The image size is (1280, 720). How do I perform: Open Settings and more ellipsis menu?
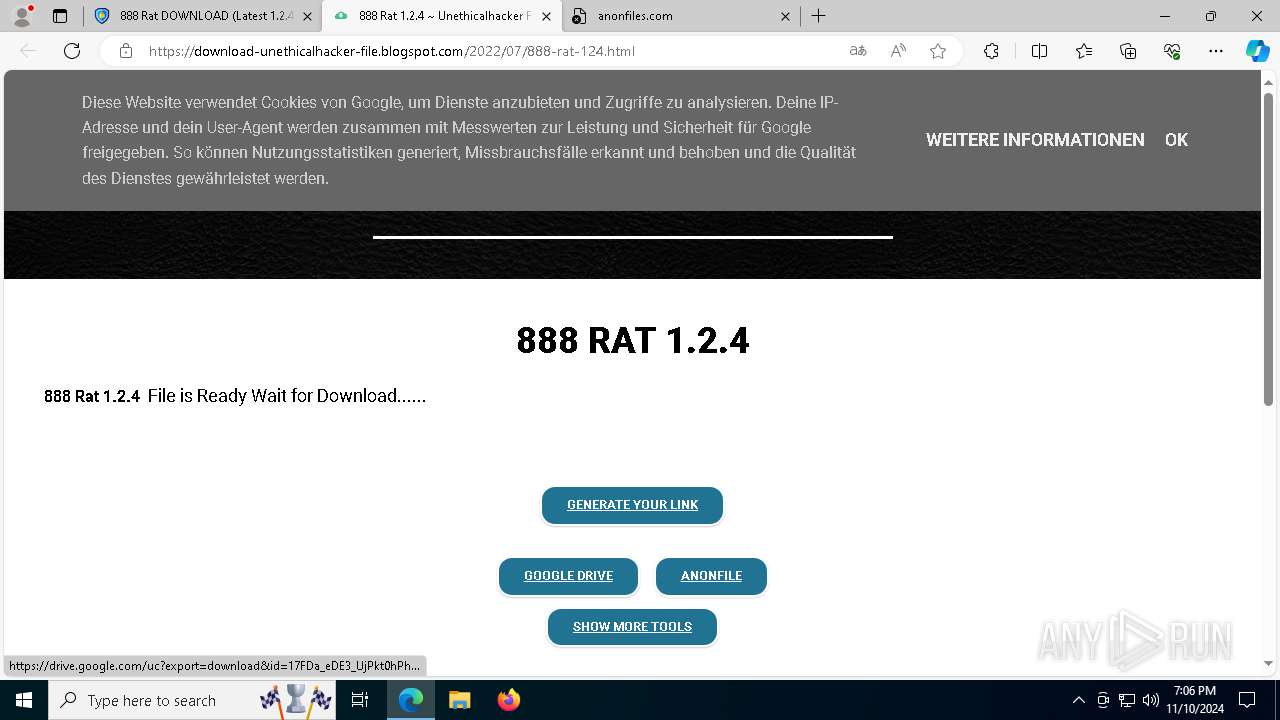click(1216, 51)
